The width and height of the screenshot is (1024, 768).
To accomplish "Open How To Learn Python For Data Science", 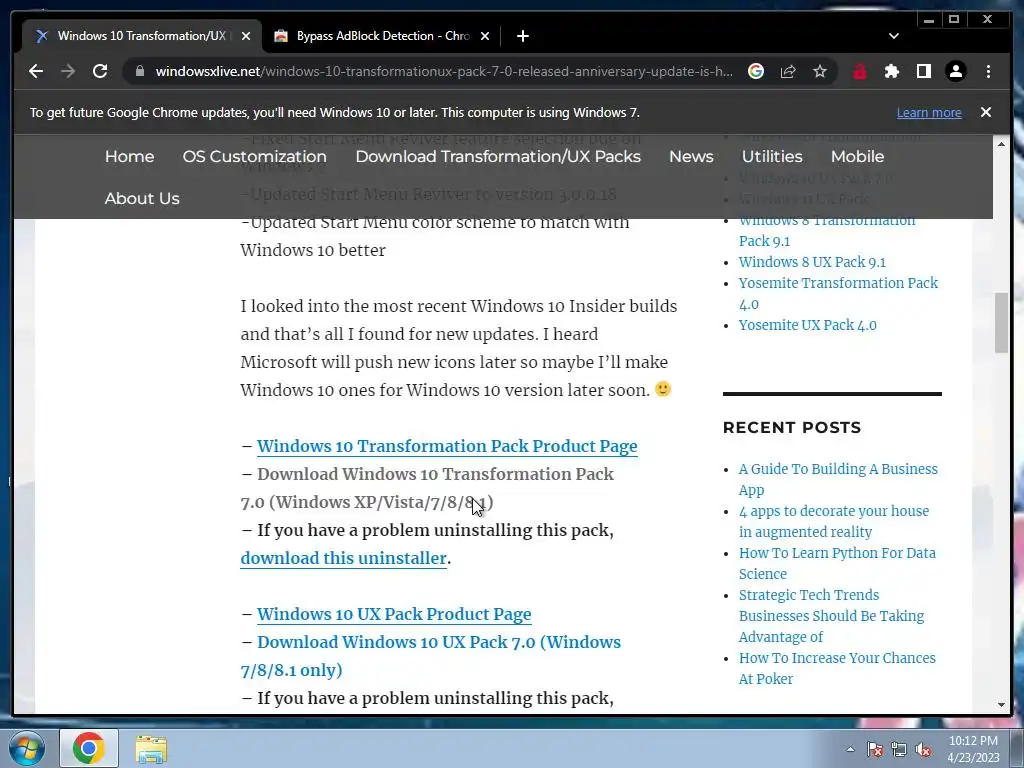I will coord(837,563).
